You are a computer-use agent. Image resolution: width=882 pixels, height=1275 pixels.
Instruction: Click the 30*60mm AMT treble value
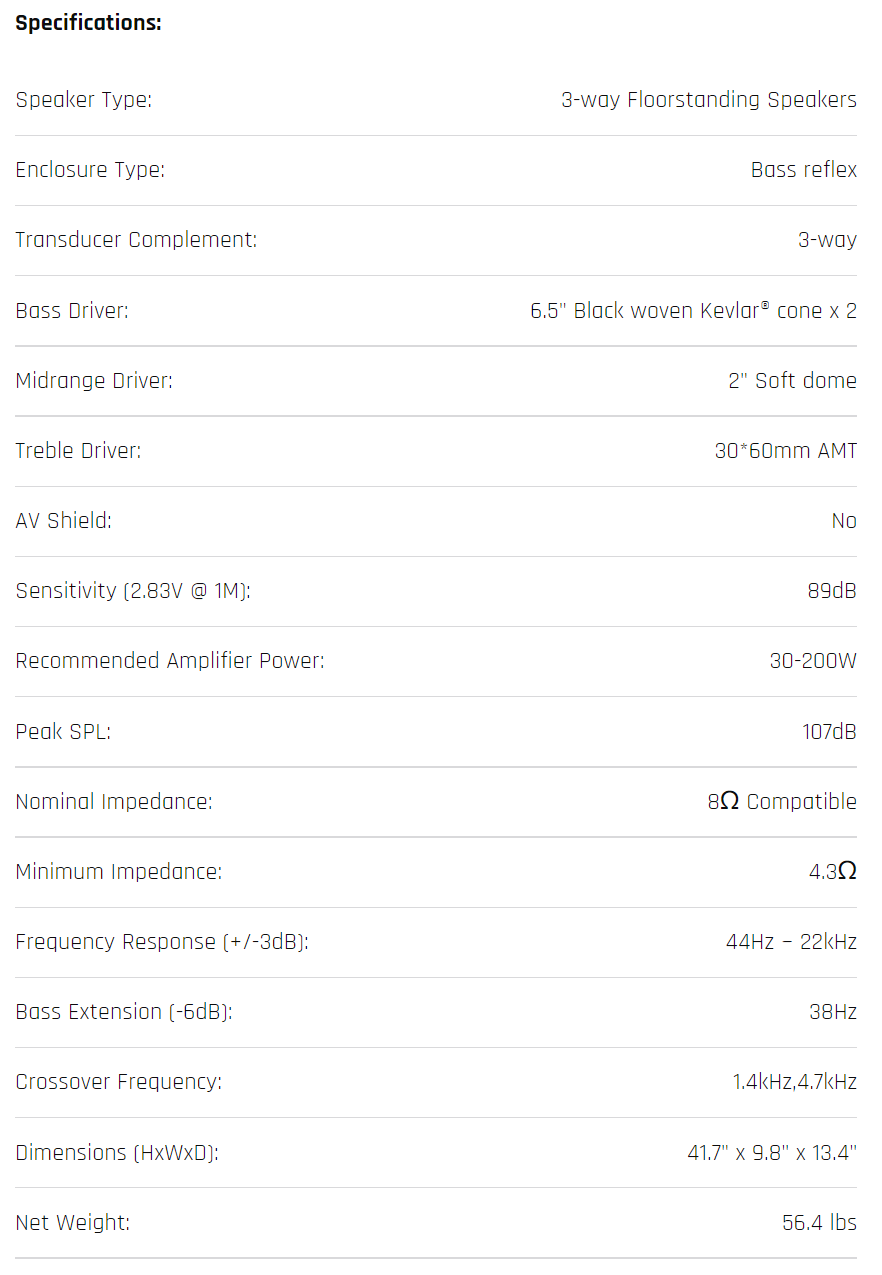[x=785, y=451]
